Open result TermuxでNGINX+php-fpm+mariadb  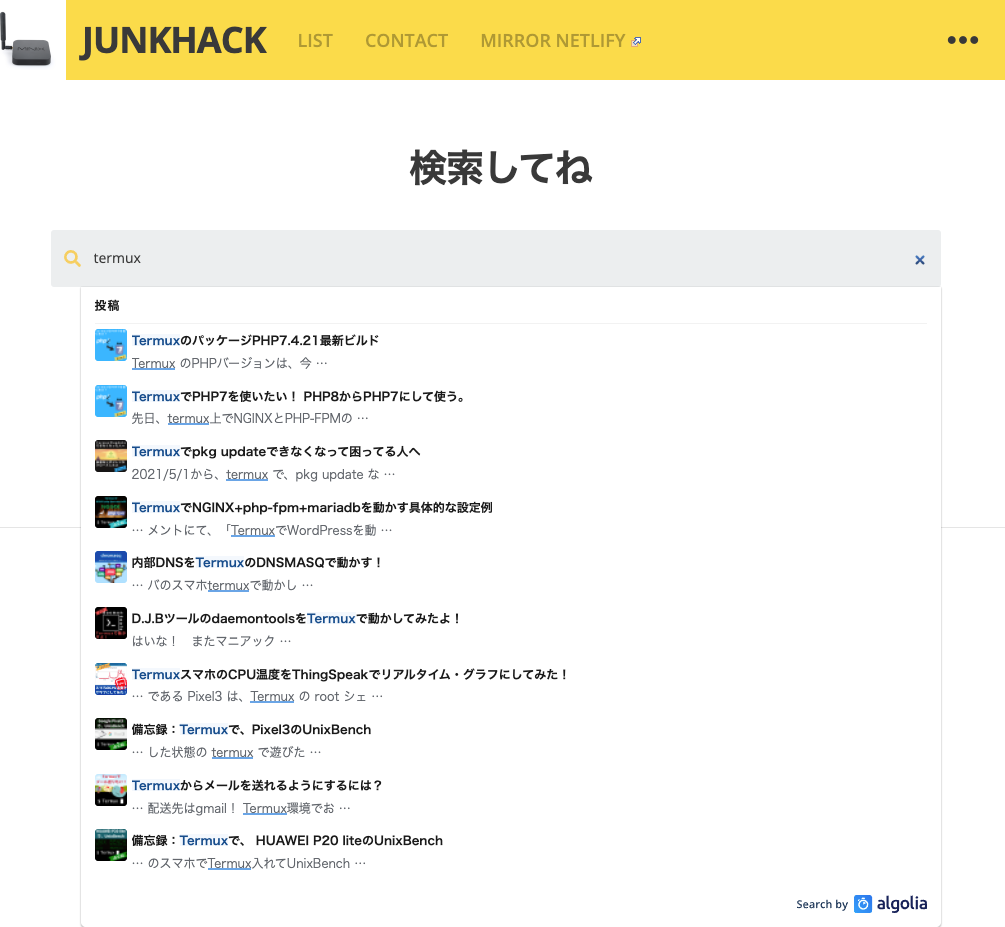(312, 507)
